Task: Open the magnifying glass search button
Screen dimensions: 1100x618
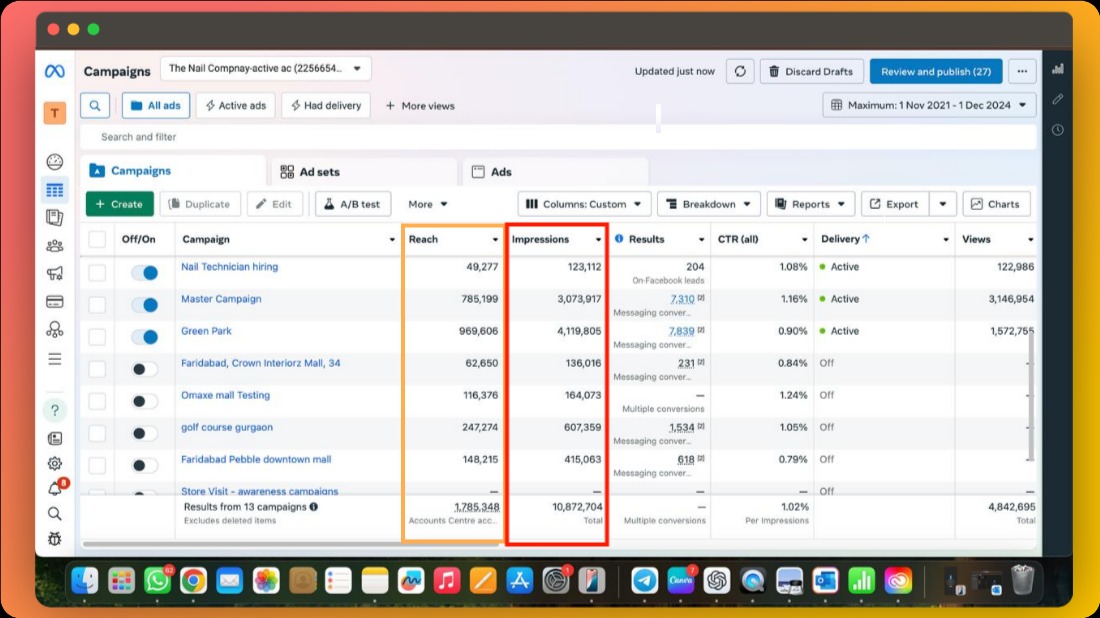Action: pyautogui.click(x=95, y=105)
